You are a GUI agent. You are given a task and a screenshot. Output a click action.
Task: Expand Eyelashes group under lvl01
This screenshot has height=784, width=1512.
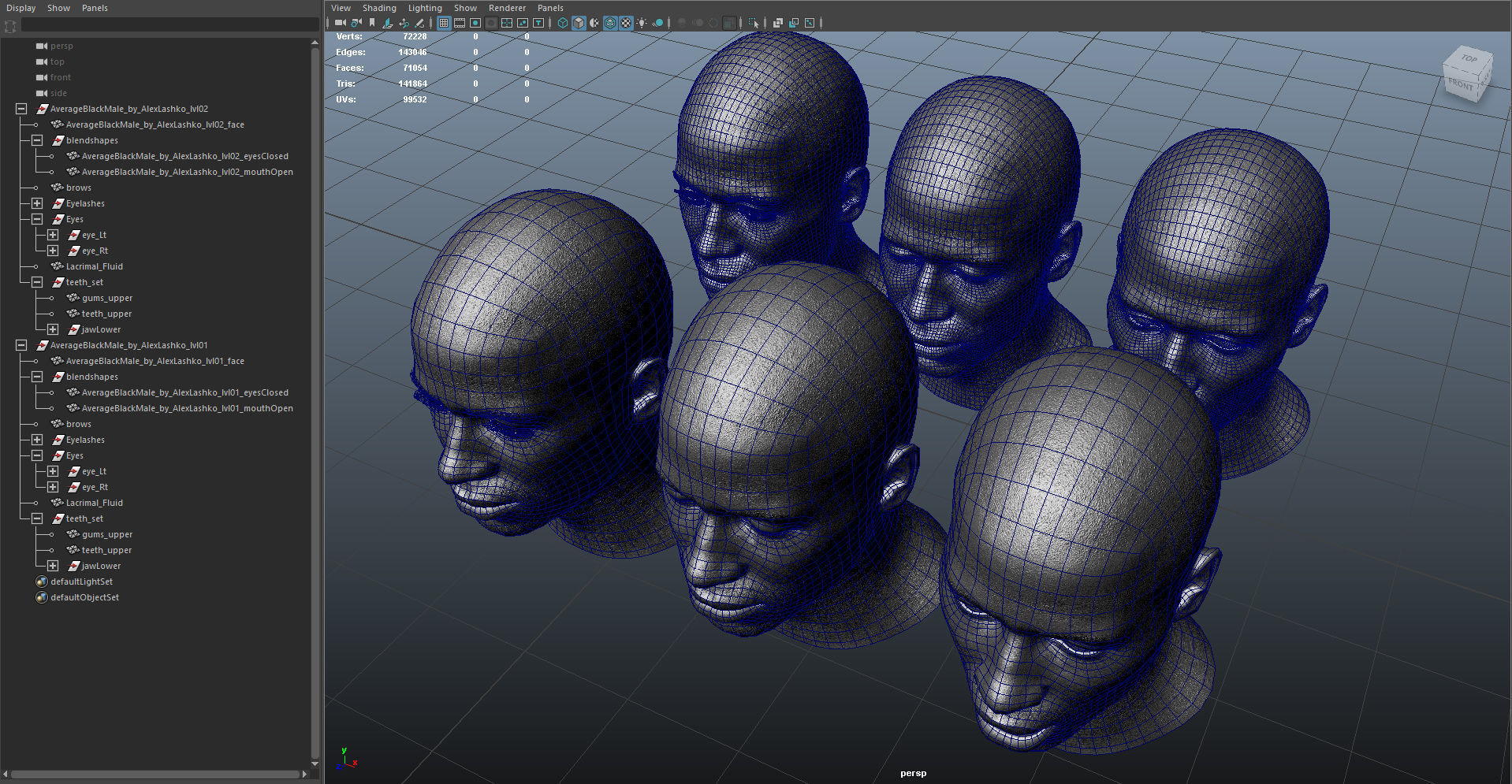(37, 440)
